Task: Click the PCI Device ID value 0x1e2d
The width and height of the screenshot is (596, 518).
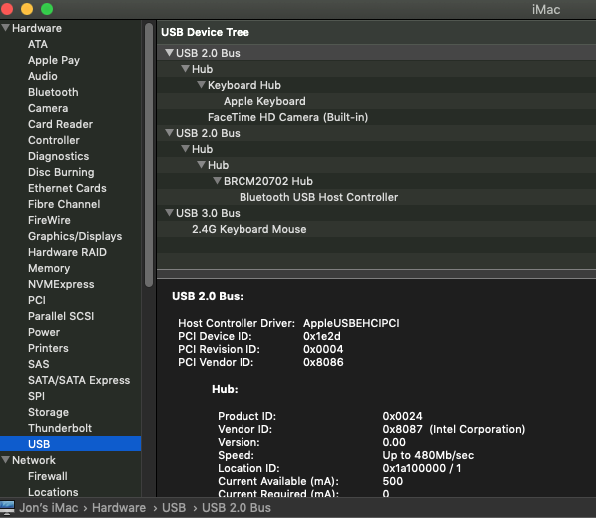Action: 322,336
